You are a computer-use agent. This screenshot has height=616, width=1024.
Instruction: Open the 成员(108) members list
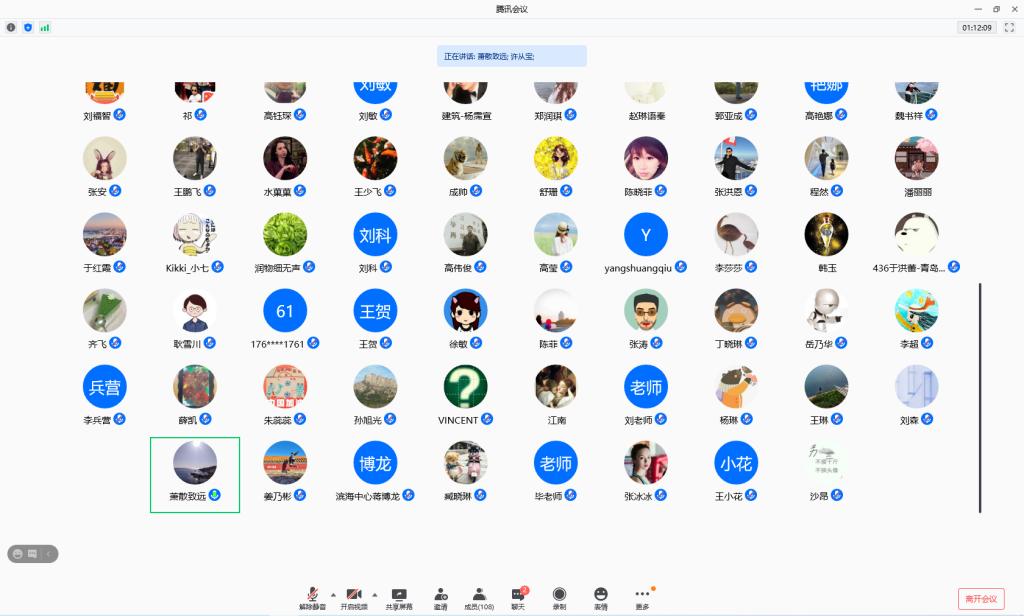(479, 598)
